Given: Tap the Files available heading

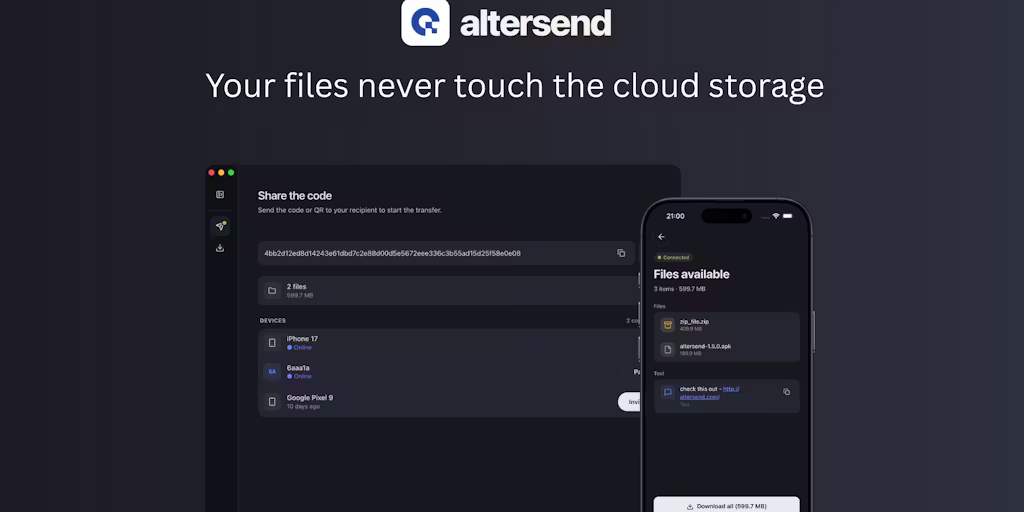Looking at the screenshot, I should (692, 274).
